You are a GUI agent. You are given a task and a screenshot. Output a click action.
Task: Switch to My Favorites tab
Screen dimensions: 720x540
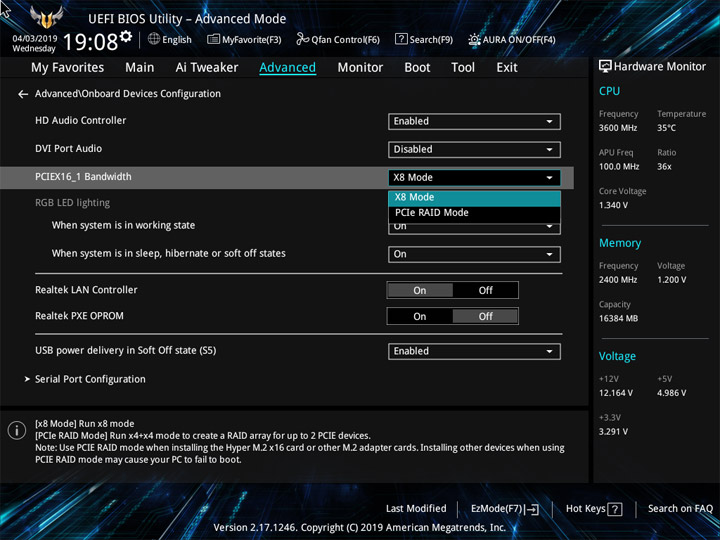point(68,68)
